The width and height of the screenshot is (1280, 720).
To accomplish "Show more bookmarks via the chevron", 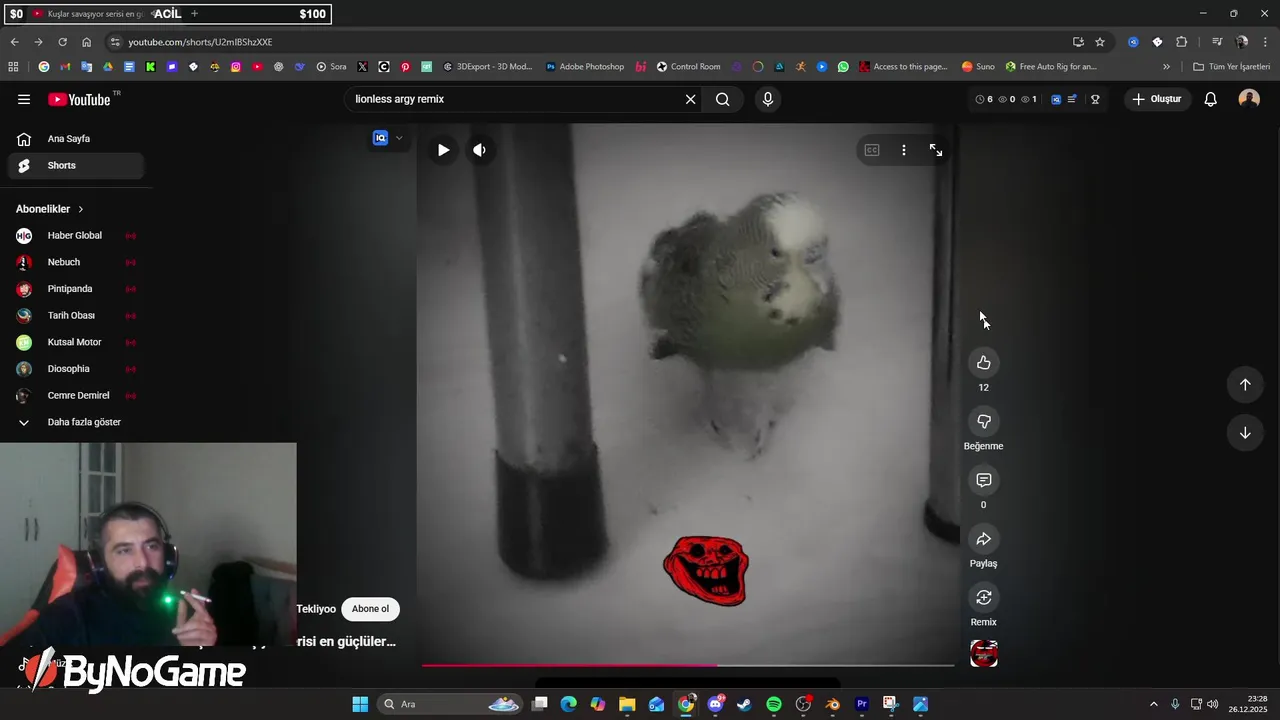I will pyautogui.click(x=1166, y=67).
